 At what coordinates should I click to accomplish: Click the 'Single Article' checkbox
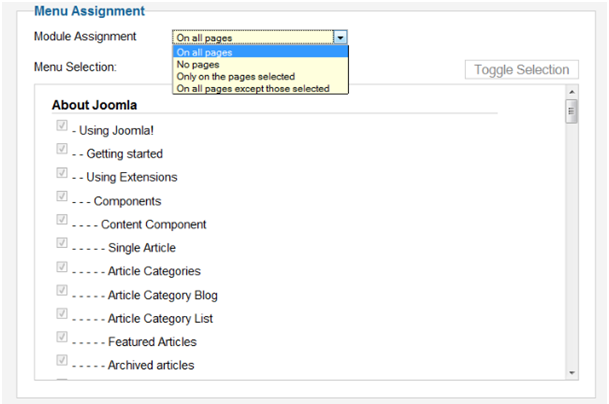coord(62,244)
